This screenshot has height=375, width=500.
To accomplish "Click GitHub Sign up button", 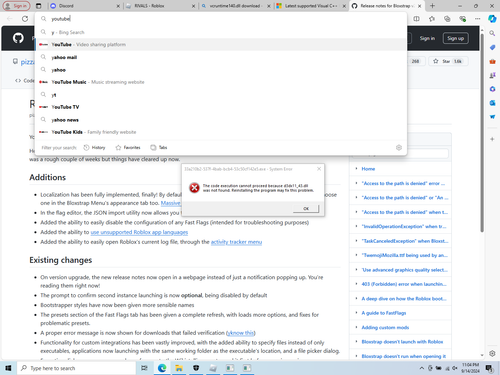I will 455,38.
